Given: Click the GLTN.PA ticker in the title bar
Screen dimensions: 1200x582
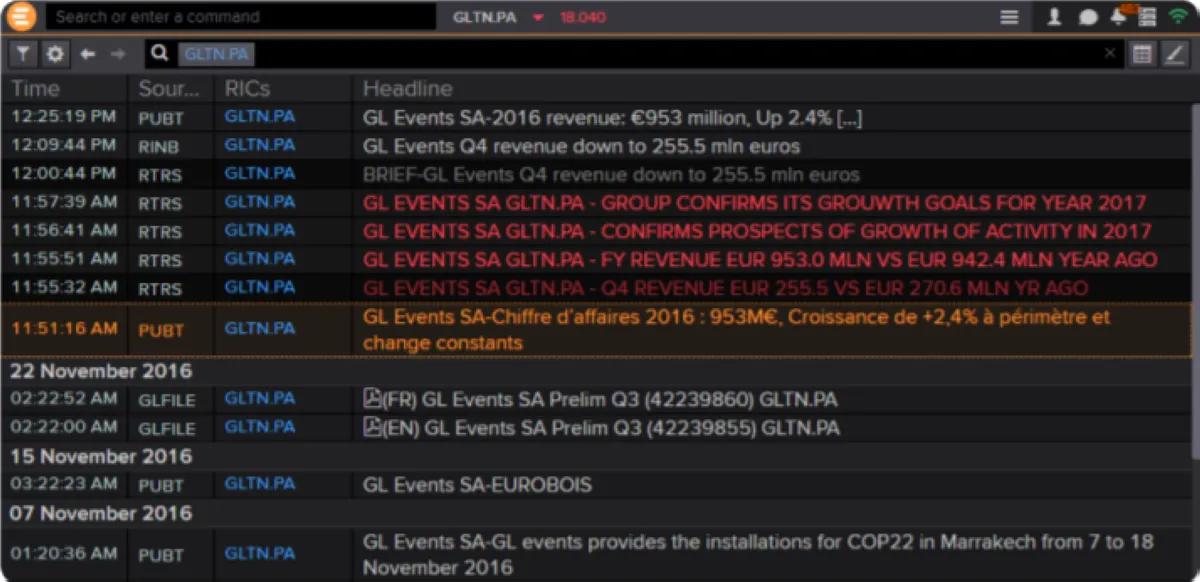Looking at the screenshot, I should click(x=484, y=17).
